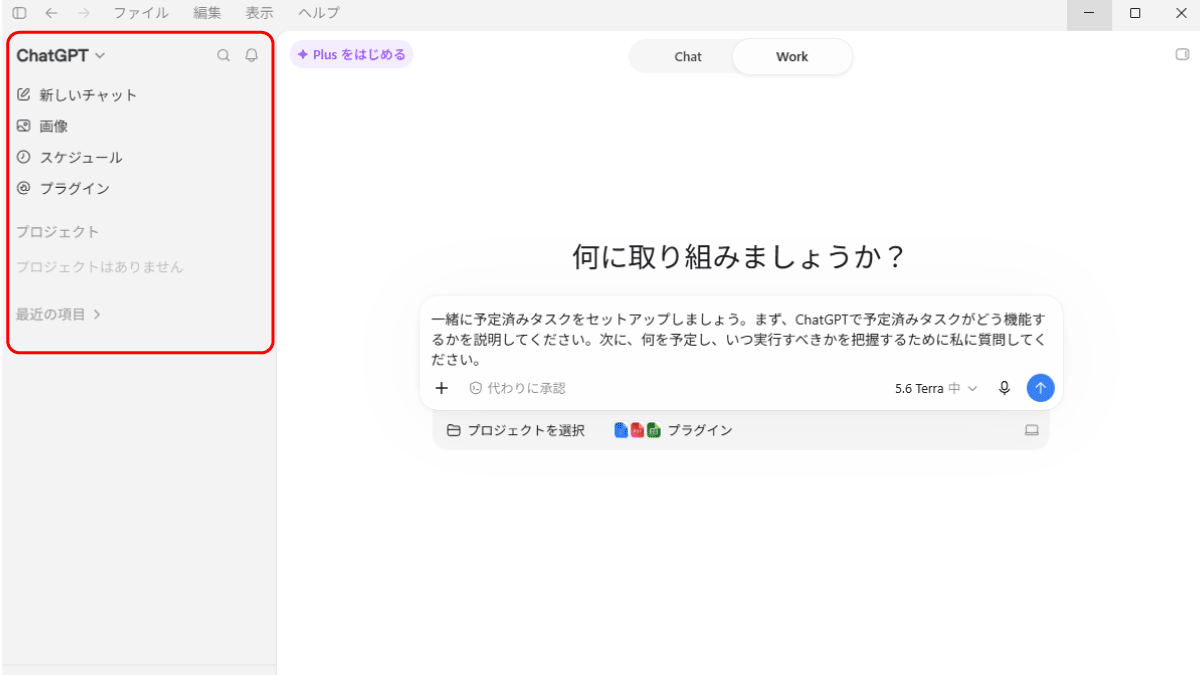
Task: Toggle the sidebar panel icon in title bar
Action: pos(19,13)
